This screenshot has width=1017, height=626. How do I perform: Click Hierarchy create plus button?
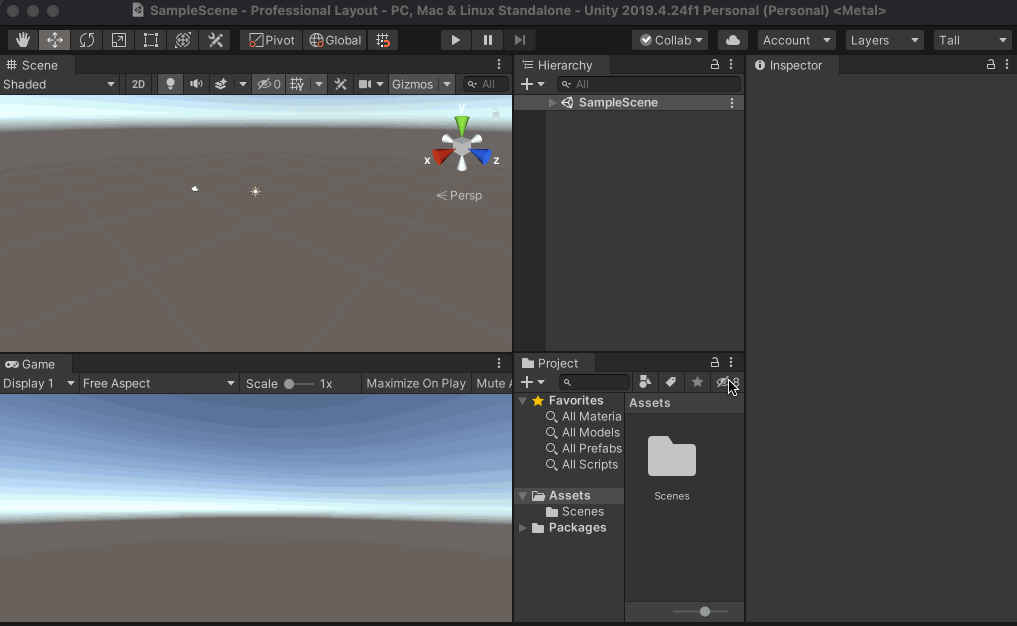click(532, 84)
